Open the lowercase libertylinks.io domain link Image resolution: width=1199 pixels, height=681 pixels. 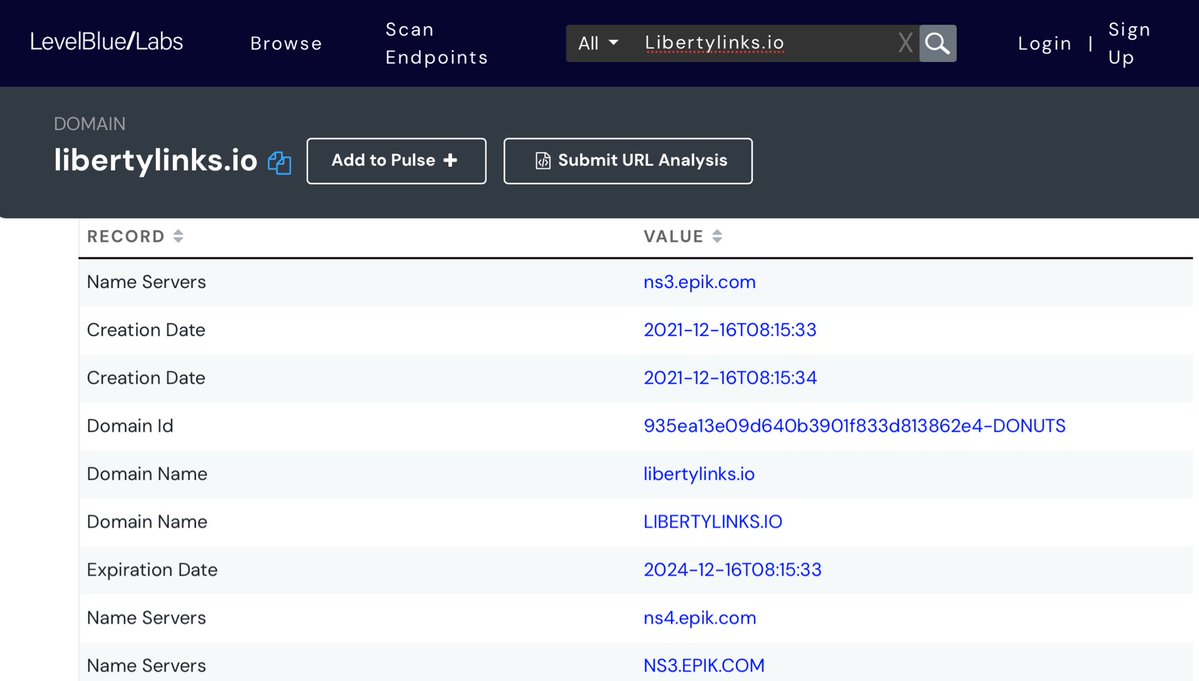pos(698,474)
